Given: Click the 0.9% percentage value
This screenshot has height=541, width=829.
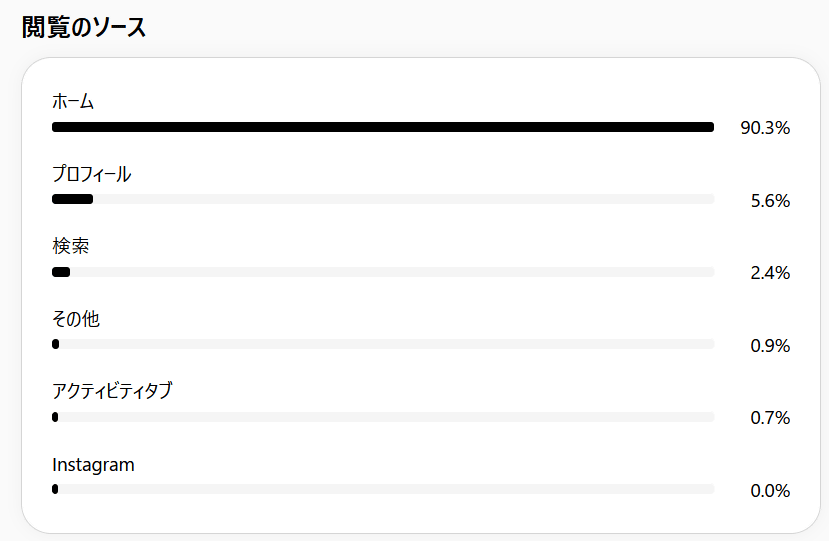Looking at the screenshot, I should tap(770, 346).
